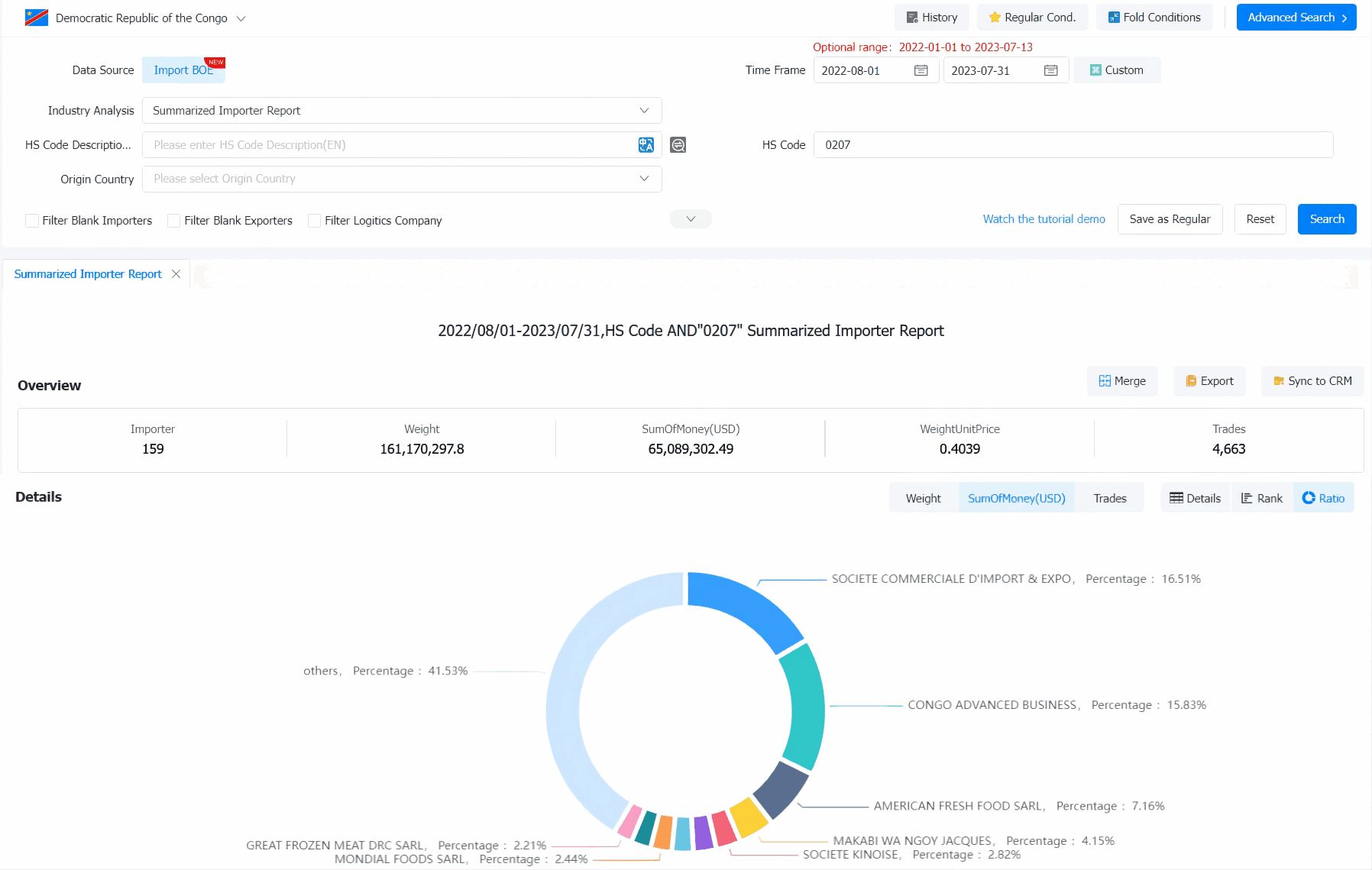The height and width of the screenshot is (870, 1372).
Task: Switch chart metric to Trades
Action: 1109,498
